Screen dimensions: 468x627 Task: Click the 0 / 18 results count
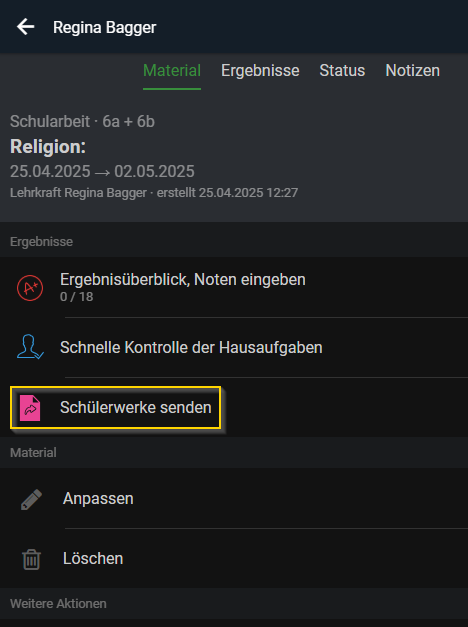click(x=76, y=297)
